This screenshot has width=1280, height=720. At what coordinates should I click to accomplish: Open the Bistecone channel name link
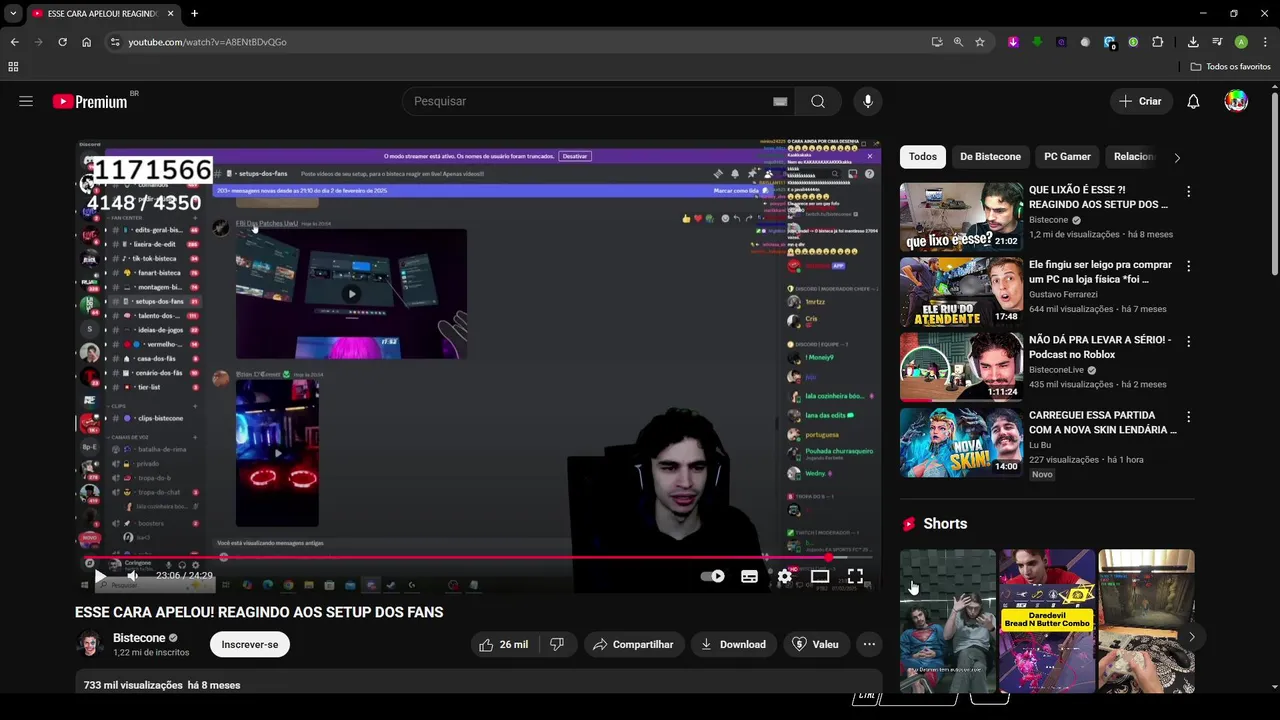coord(139,638)
